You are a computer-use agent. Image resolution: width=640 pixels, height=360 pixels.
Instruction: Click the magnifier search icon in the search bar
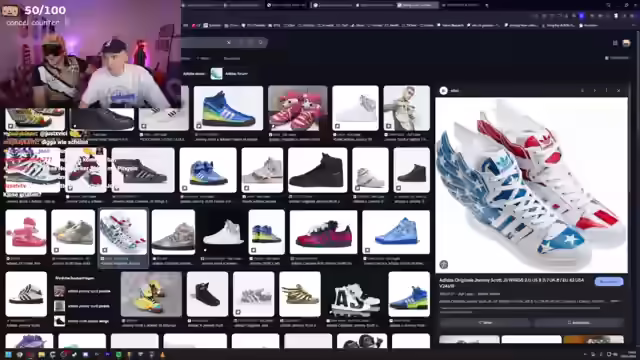pyautogui.click(x=260, y=42)
